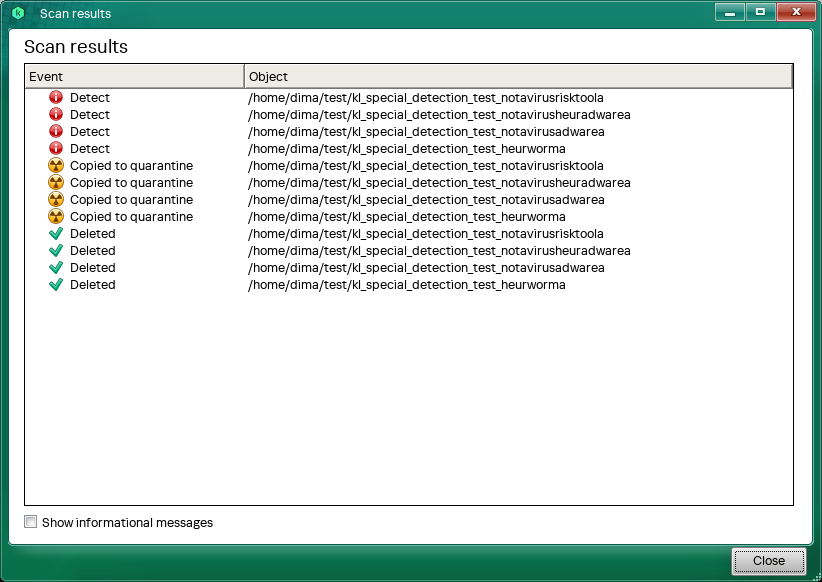Click the quarantine icon for notavirusrisktoola
Viewport: 822px width, 582px height.
tap(56, 166)
